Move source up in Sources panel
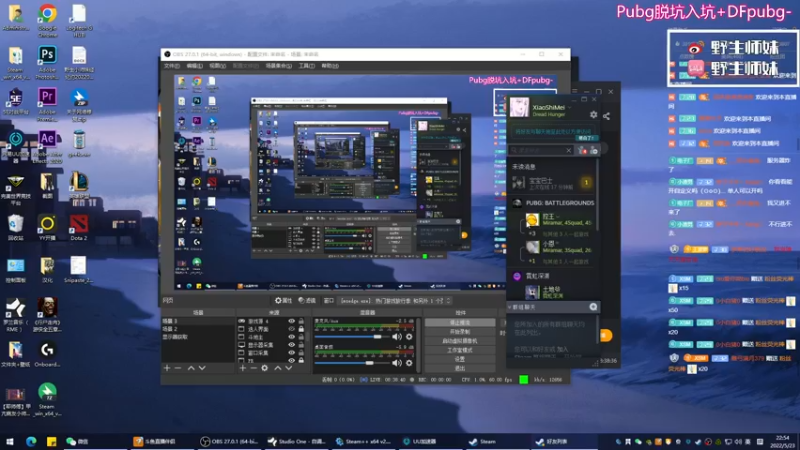This screenshot has width=800, height=450. click(x=278, y=368)
